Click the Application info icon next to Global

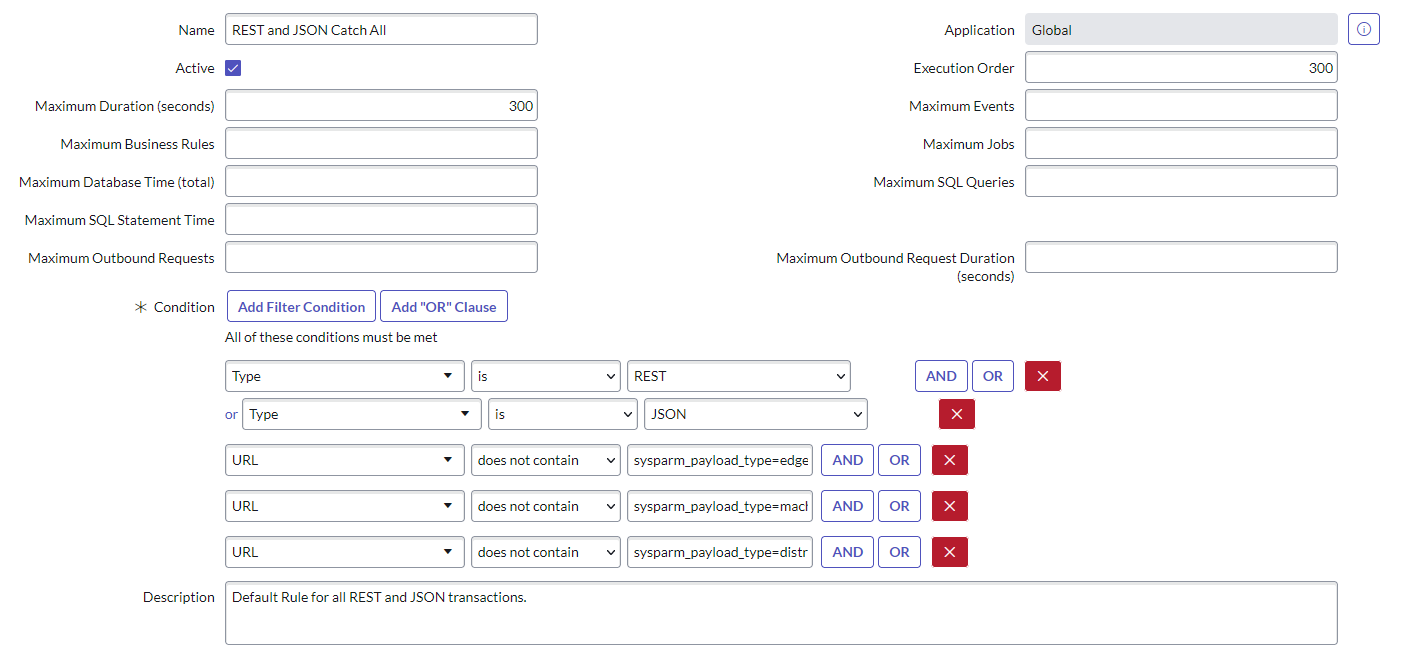1363,30
